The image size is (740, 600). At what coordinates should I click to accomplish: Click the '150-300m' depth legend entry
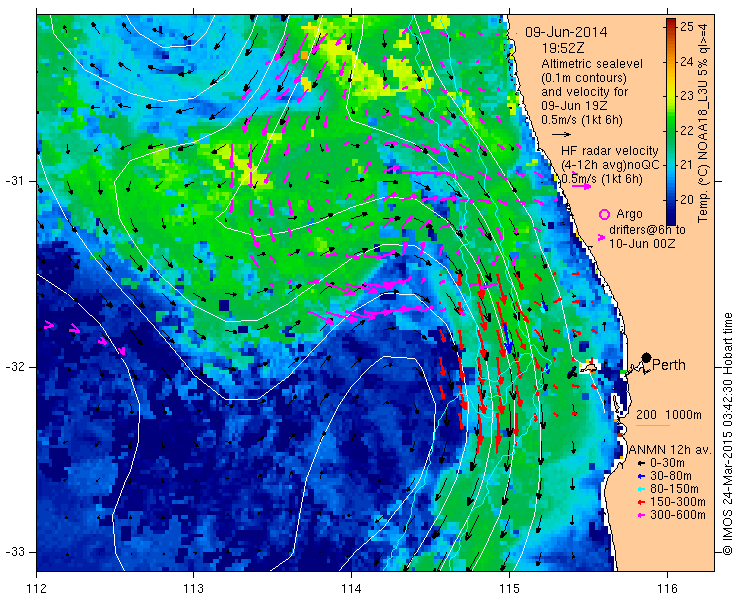677,502
